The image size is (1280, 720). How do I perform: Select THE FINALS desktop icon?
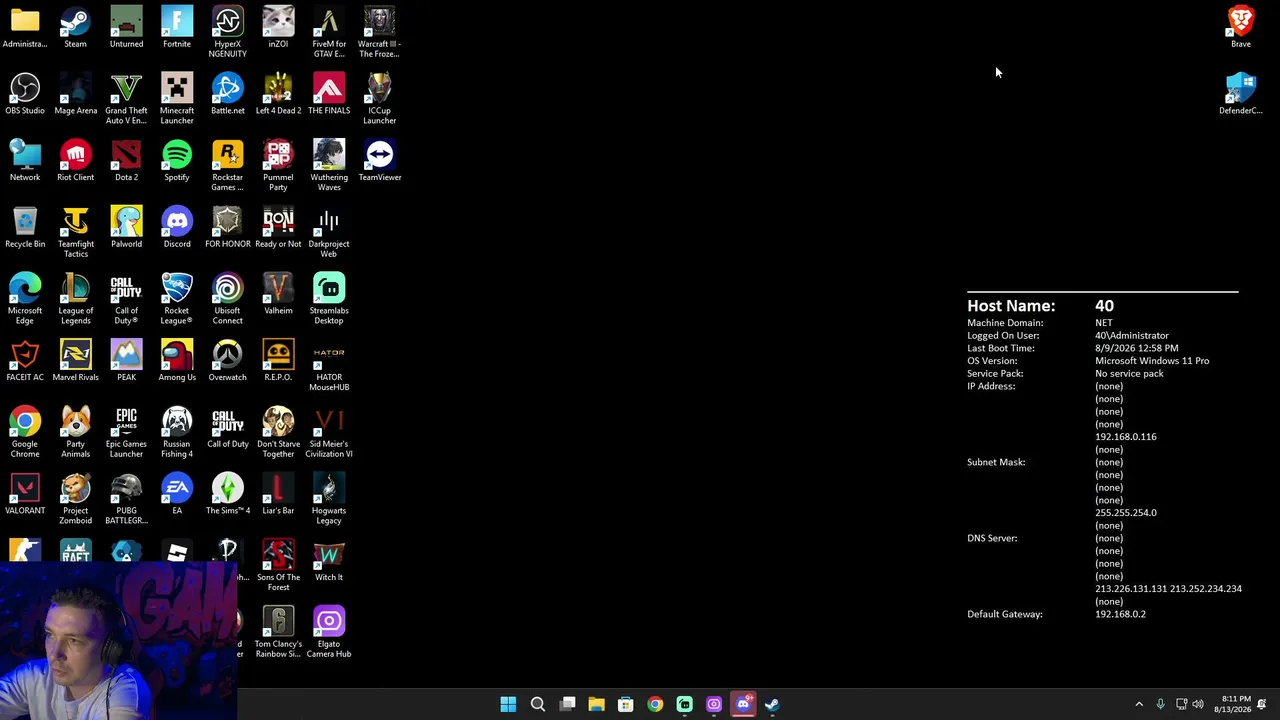329,94
